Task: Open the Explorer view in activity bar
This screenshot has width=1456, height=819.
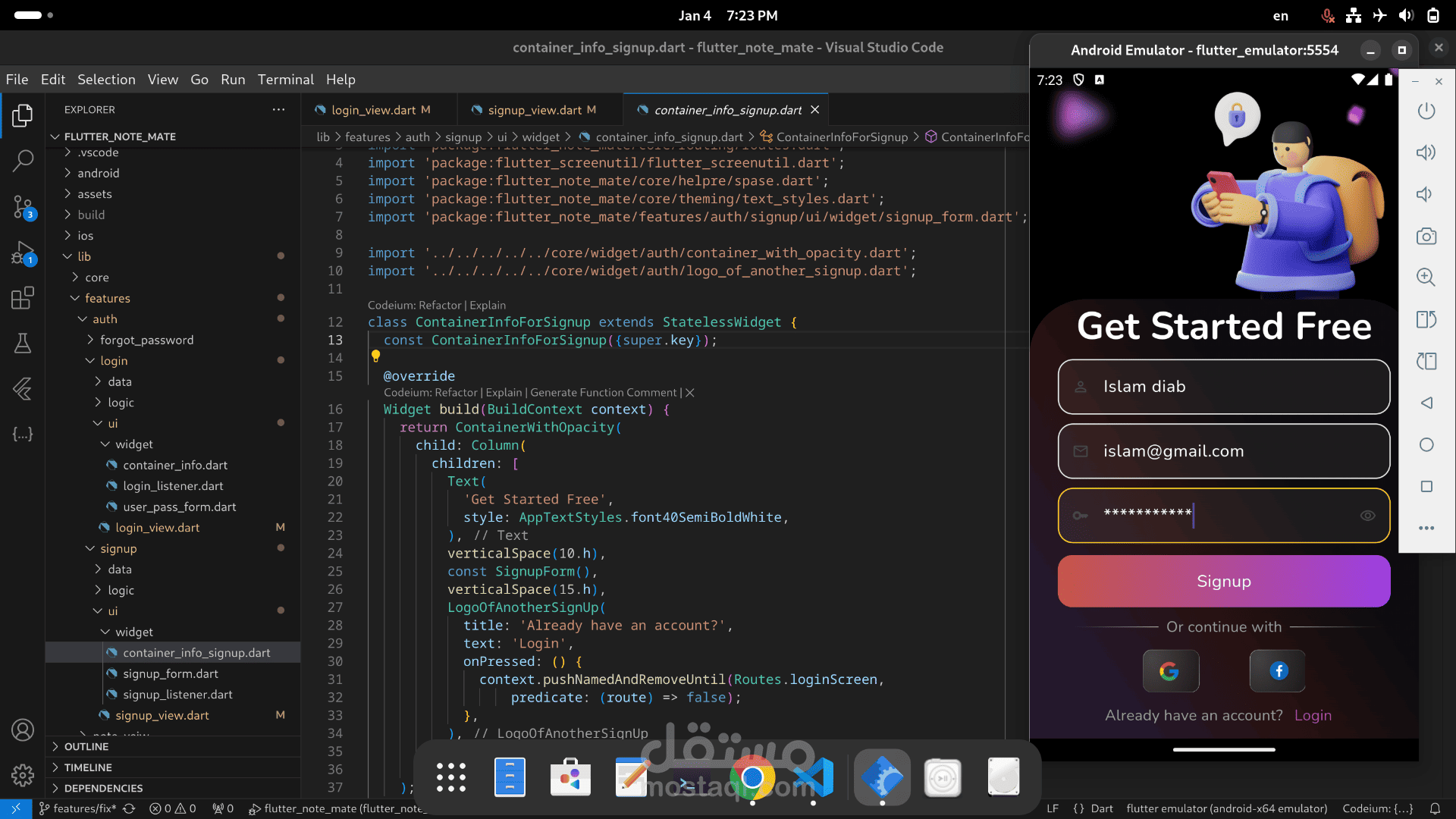Action: (x=23, y=115)
